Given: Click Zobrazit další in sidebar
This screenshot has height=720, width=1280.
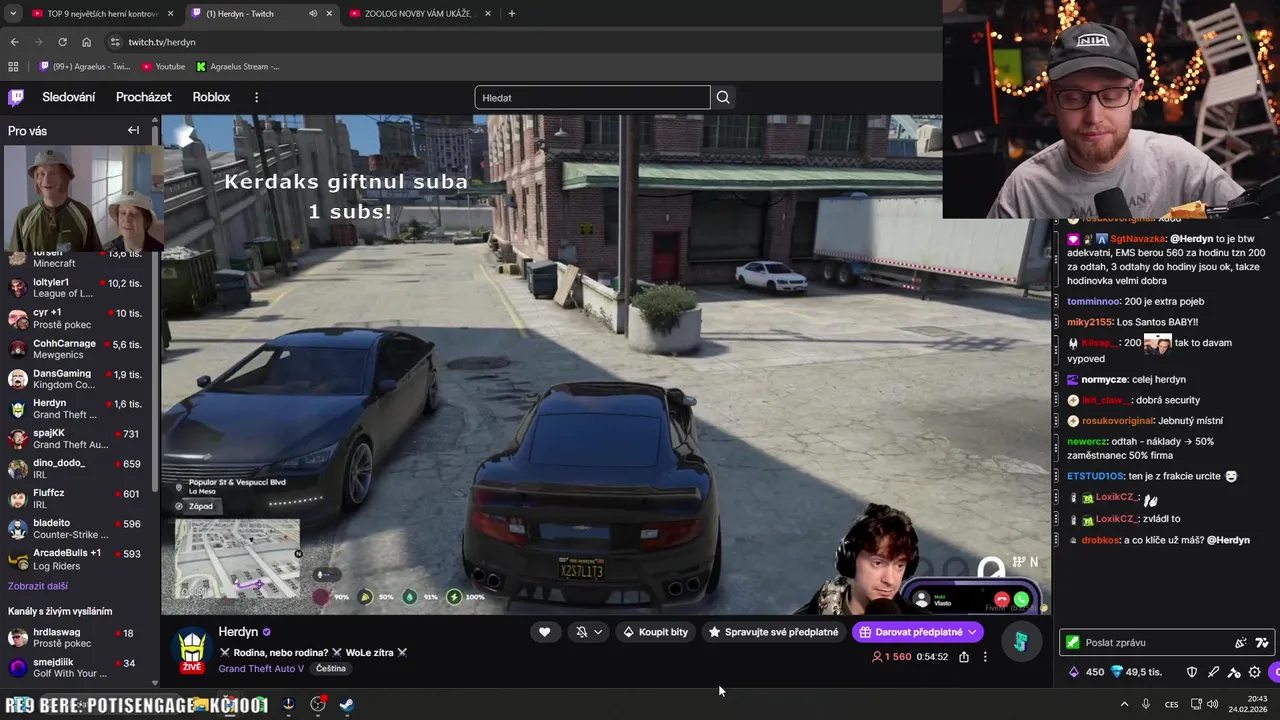Looking at the screenshot, I should tap(38, 586).
